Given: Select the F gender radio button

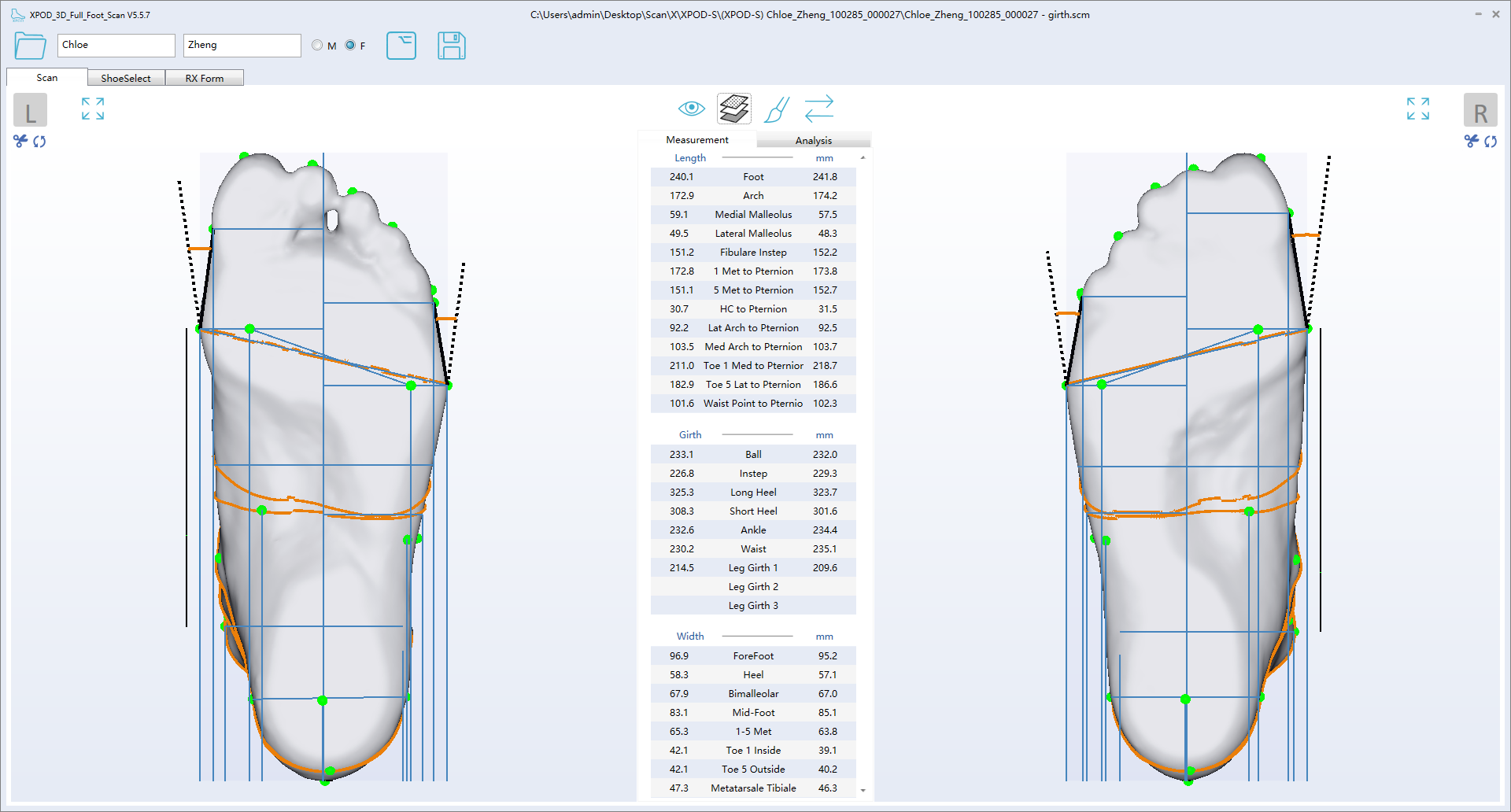Looking at the screenshot, I should [350, 46].
